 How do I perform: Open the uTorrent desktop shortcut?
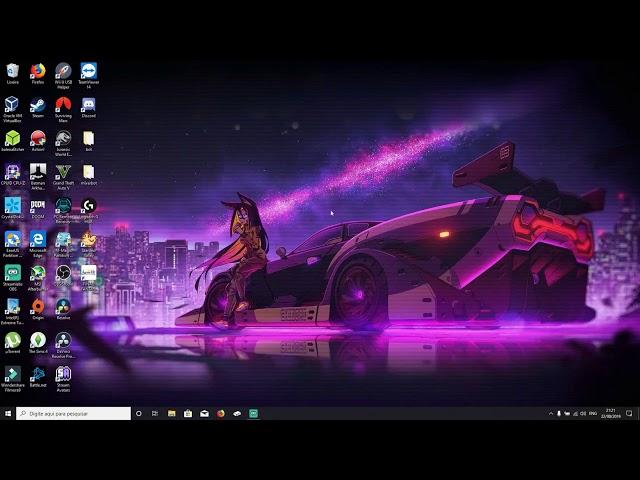point(13,343)
